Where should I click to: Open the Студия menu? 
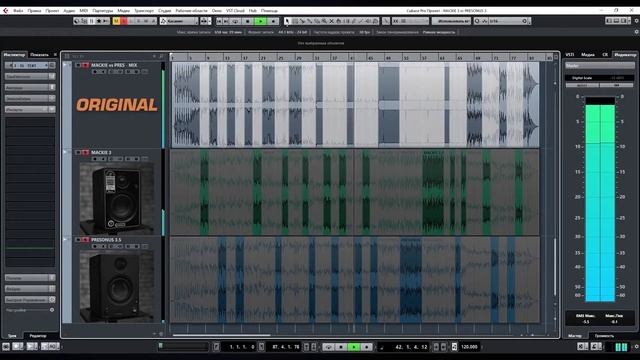pyautogui.click(x=165, y=11)
